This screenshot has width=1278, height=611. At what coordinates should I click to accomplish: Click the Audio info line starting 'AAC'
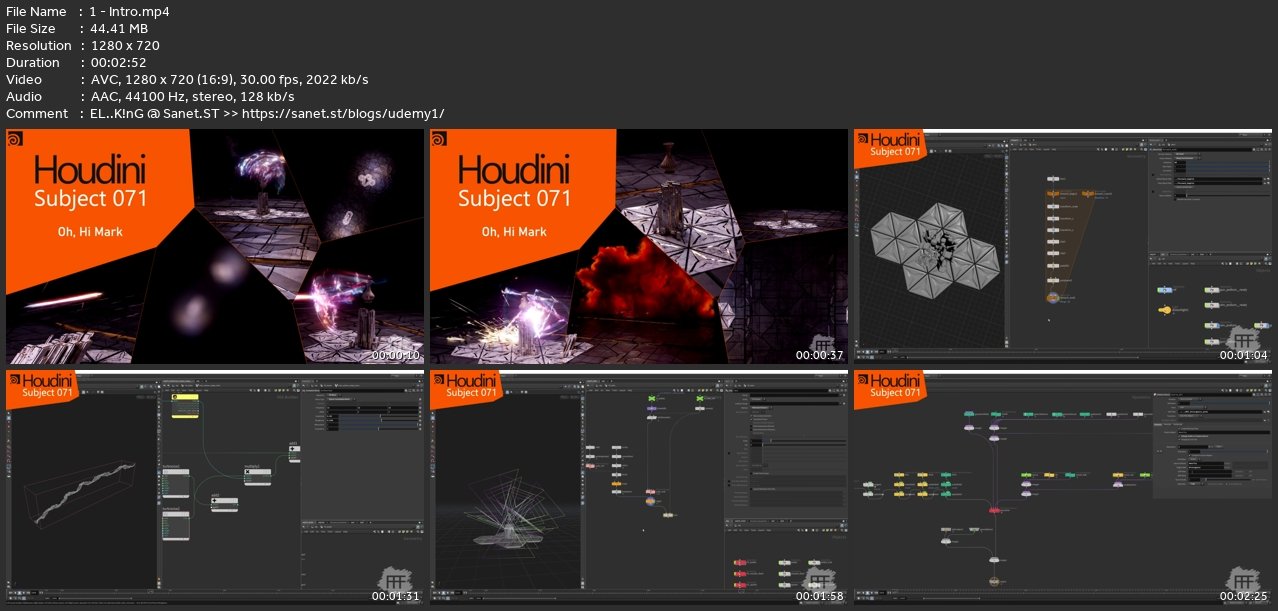pos(192,96)
